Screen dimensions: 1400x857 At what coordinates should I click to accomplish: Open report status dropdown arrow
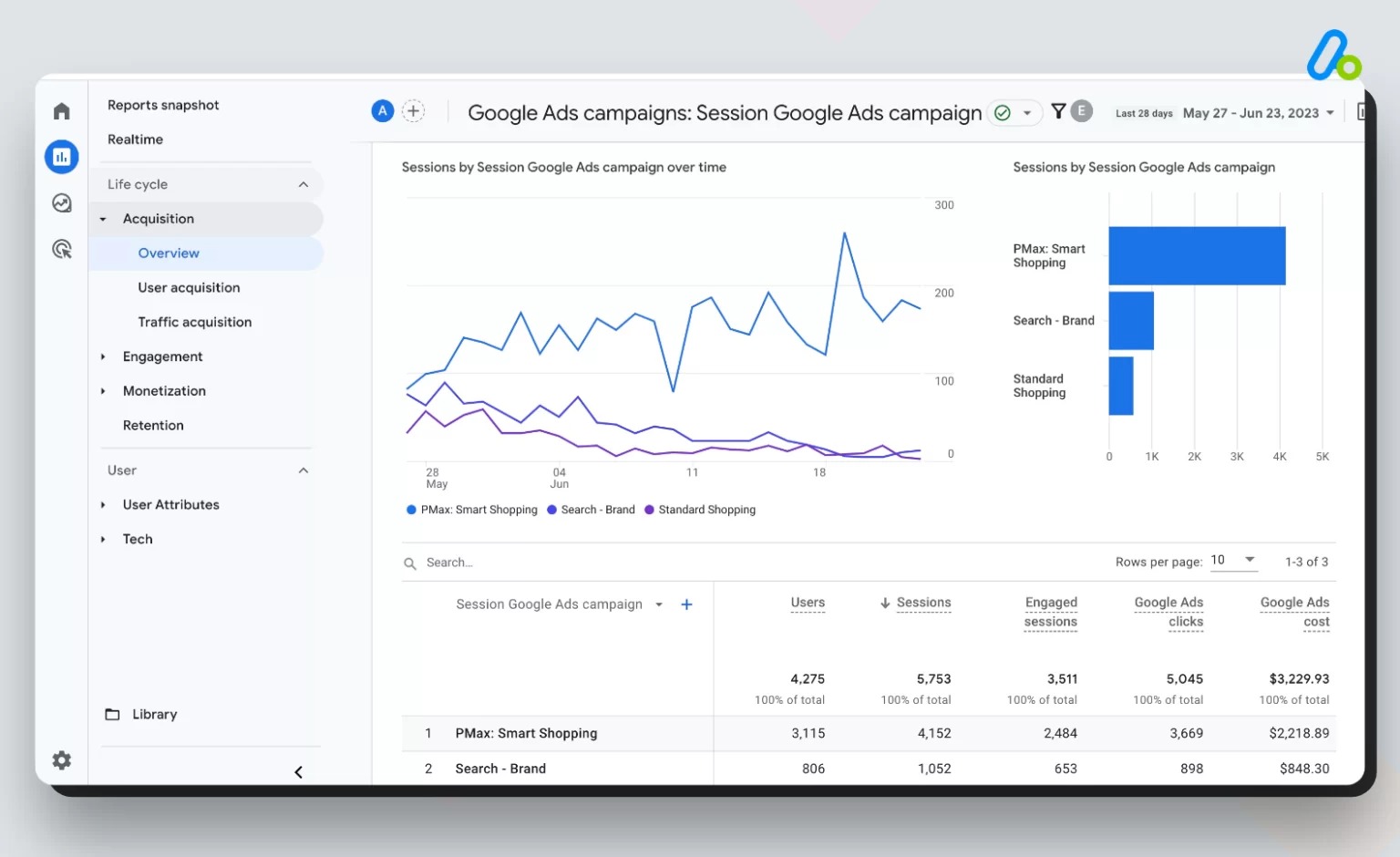coord(1027,113)
